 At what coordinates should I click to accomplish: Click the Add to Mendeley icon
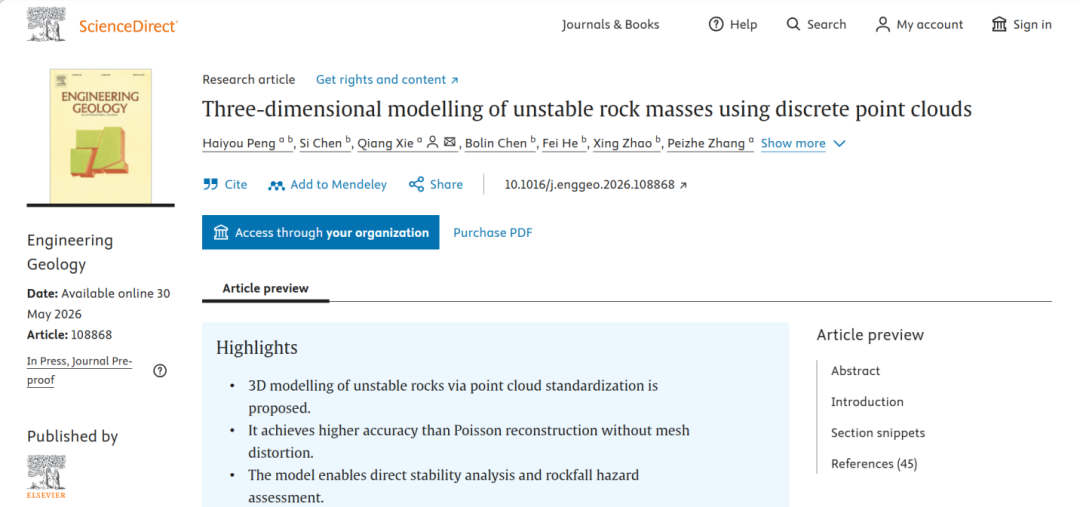[276, 185]
